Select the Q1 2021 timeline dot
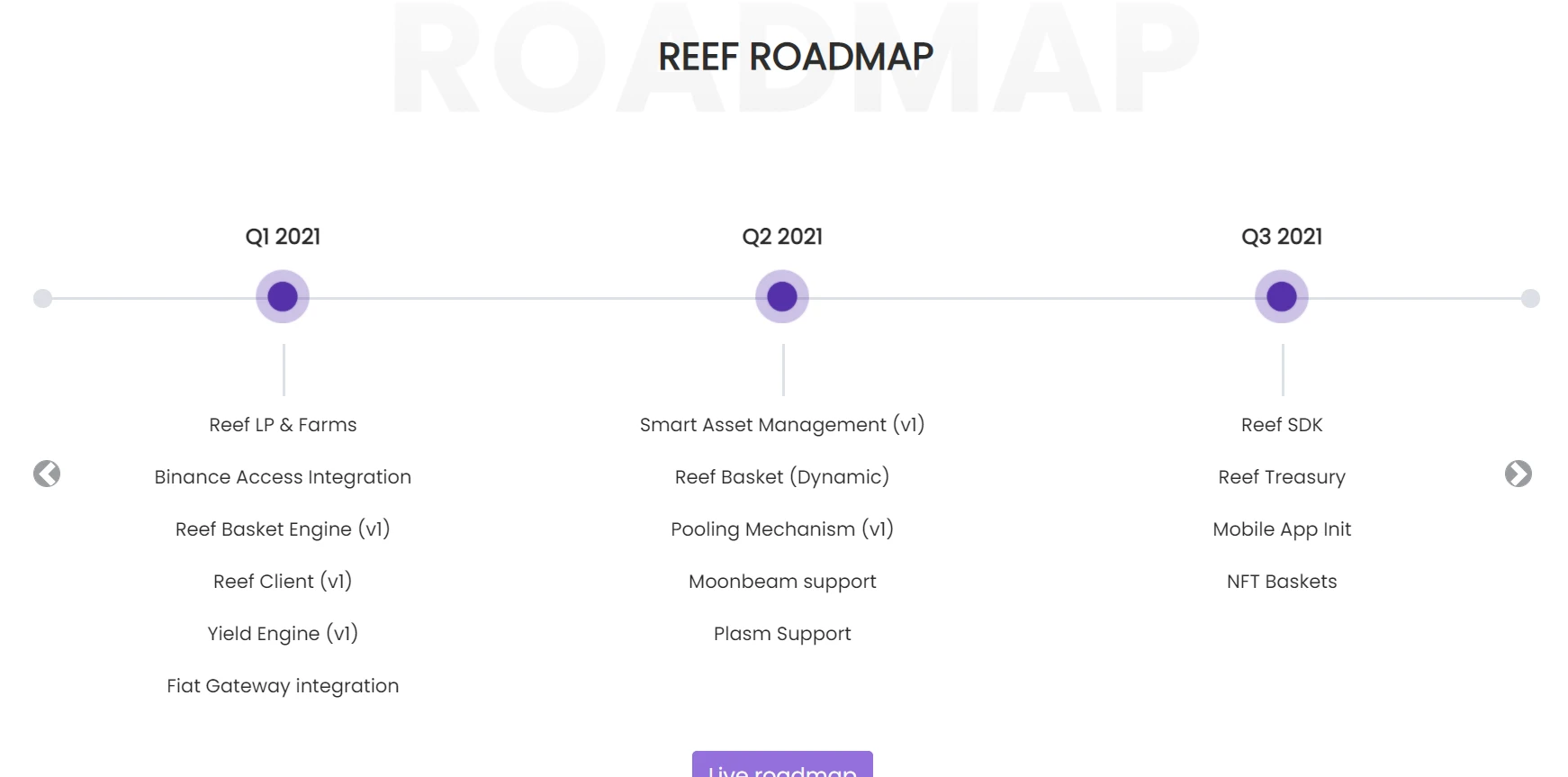Image resolution: width=1568 pixels, height=777 pixels. [x=283, y=296]
